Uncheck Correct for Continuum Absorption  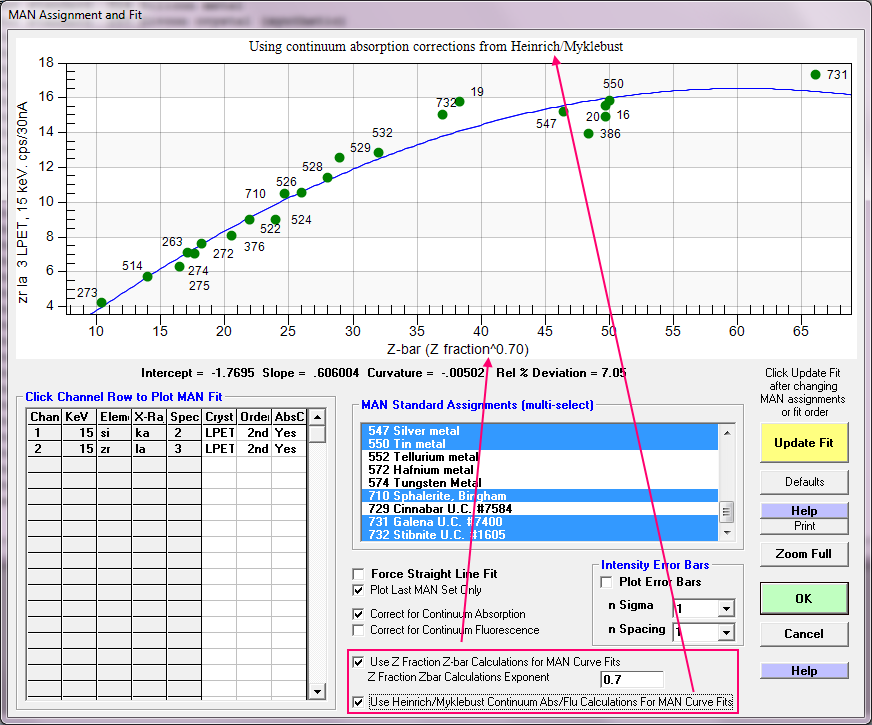[359, 614]
